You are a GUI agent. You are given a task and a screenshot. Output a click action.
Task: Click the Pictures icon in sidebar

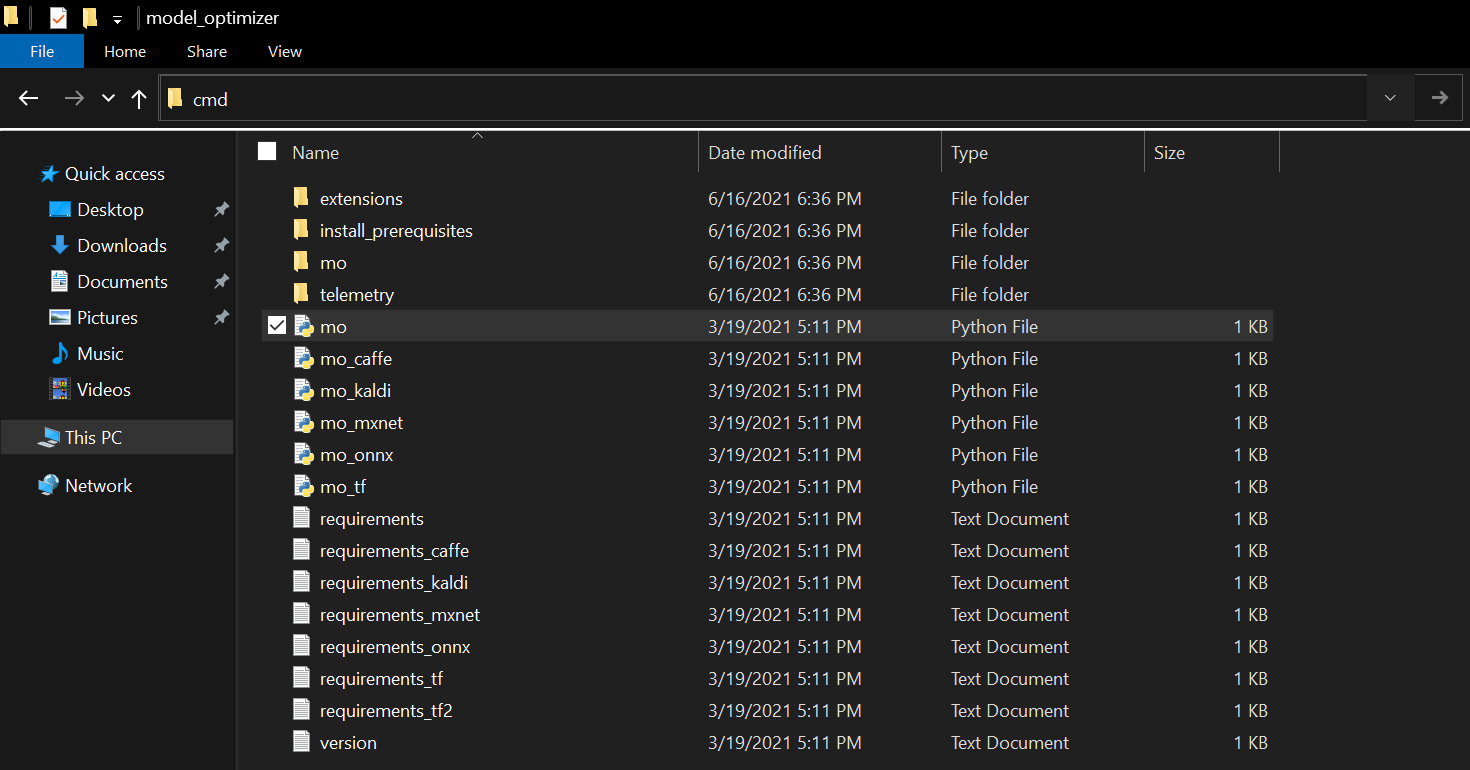point(60,317)
